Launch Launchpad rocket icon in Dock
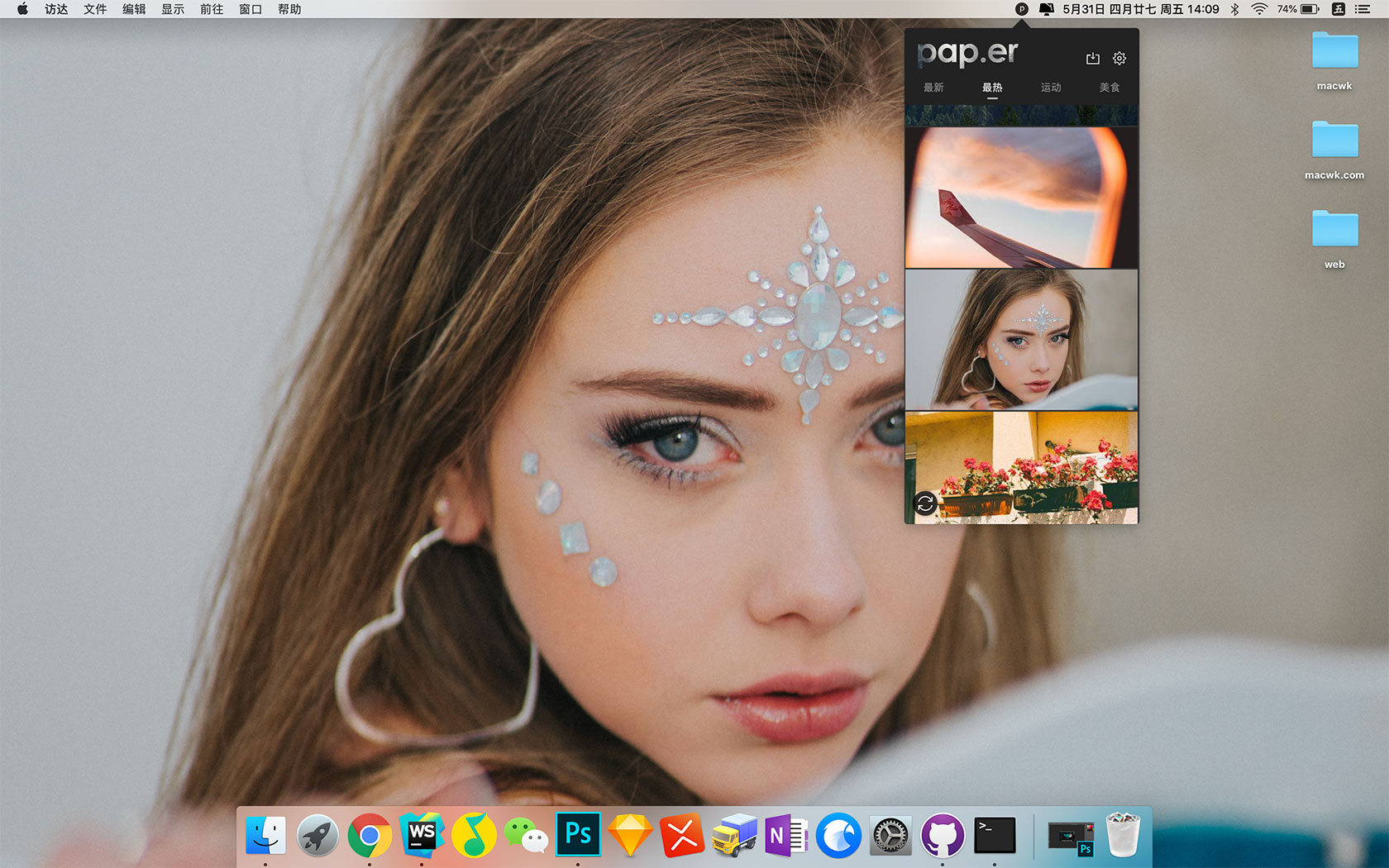The height and width of the screenshot is (868, 1389). click(x=317, y=836)
